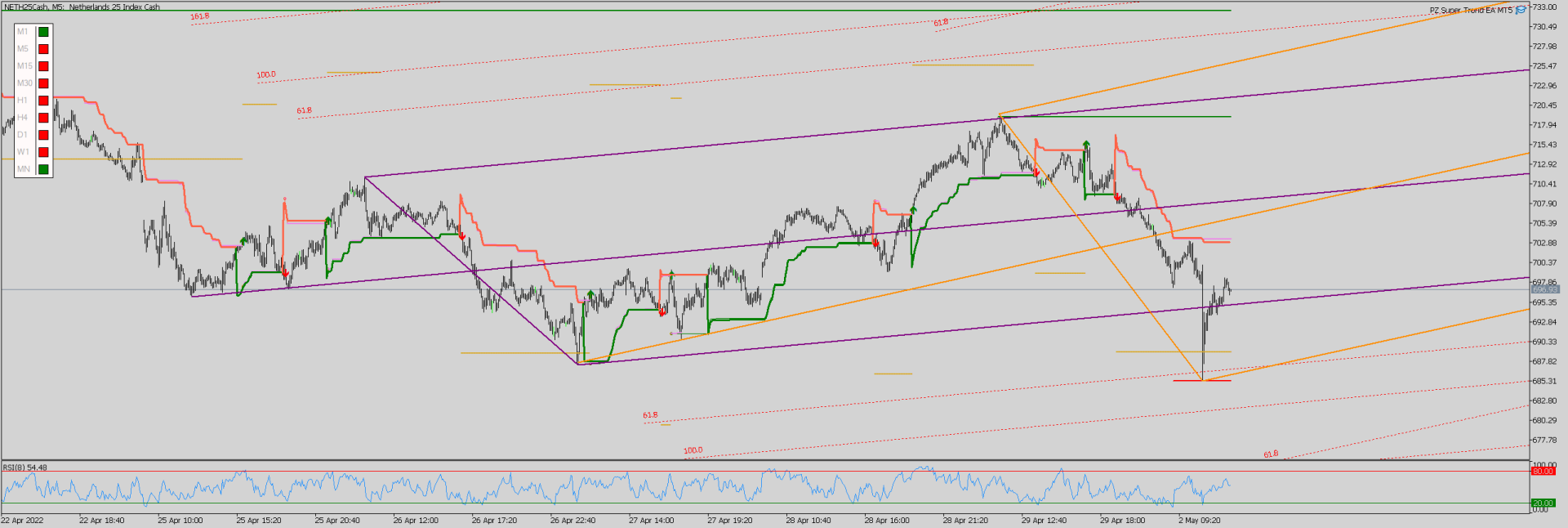Select the MN timeframe label in dashboard
1568x528 pixels.
point(24,169)
